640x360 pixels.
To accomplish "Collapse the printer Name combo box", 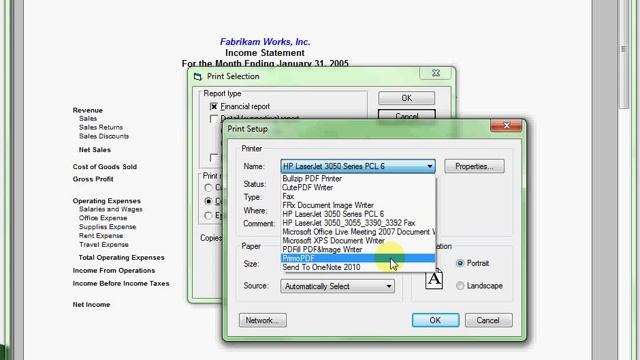I will point(429,167).
